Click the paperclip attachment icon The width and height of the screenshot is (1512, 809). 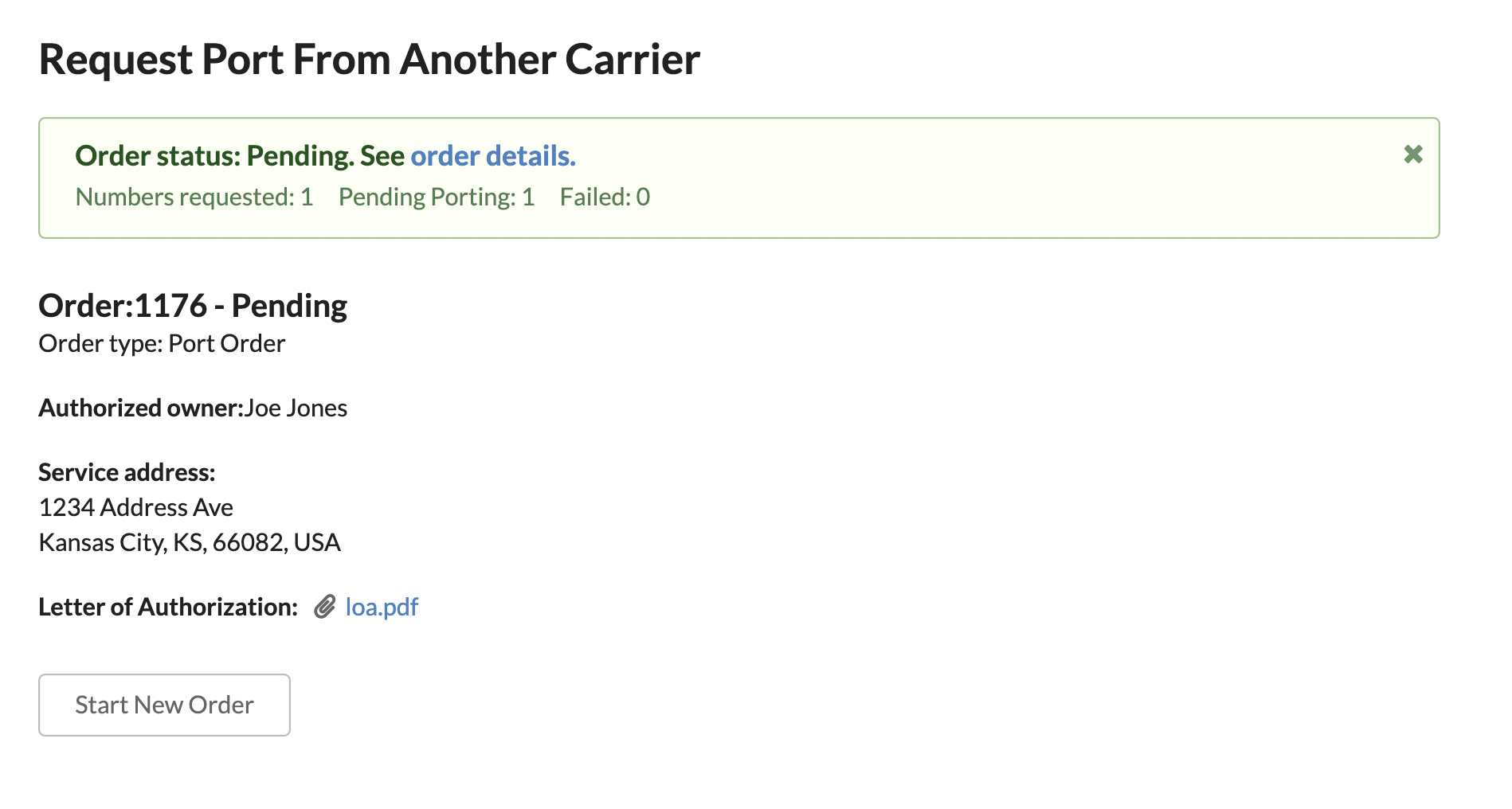pyautogui.click(x=324, y=608)
